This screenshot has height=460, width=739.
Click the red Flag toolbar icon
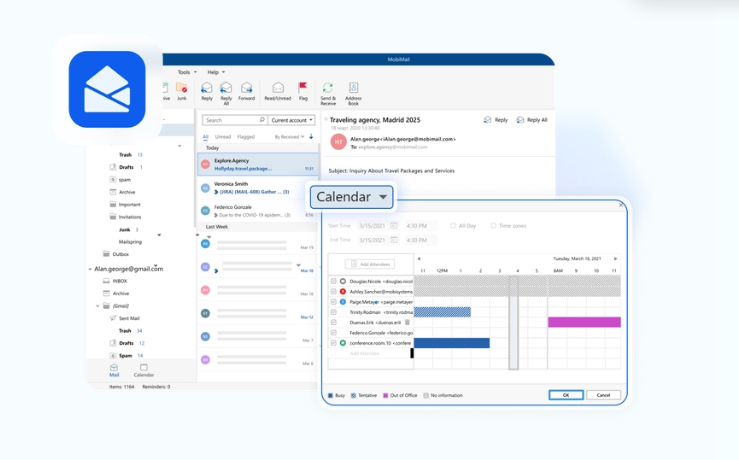pyautogui.click(x=303, y=88)
